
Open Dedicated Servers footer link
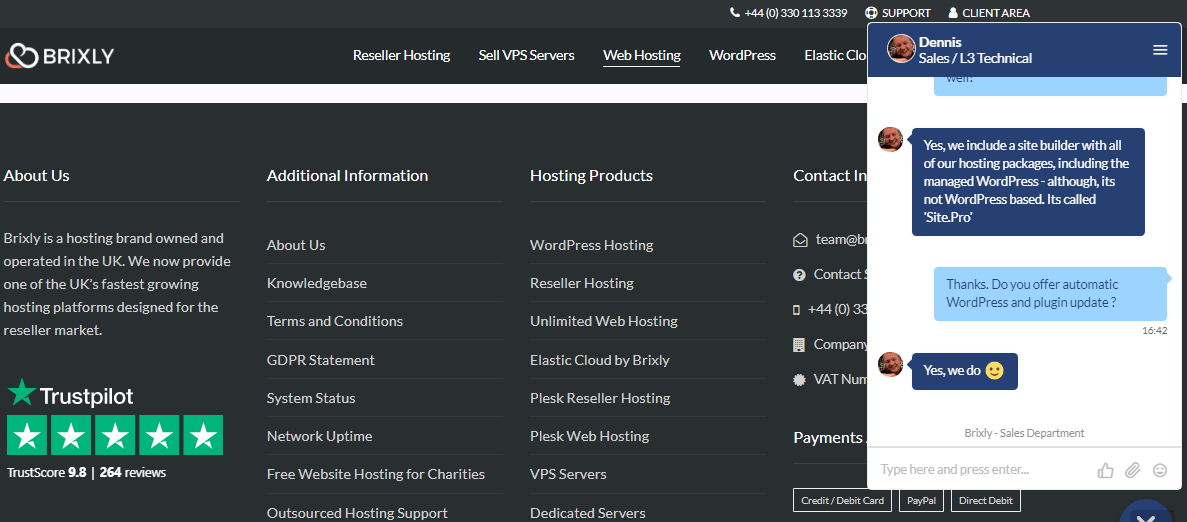click(587, 513)
